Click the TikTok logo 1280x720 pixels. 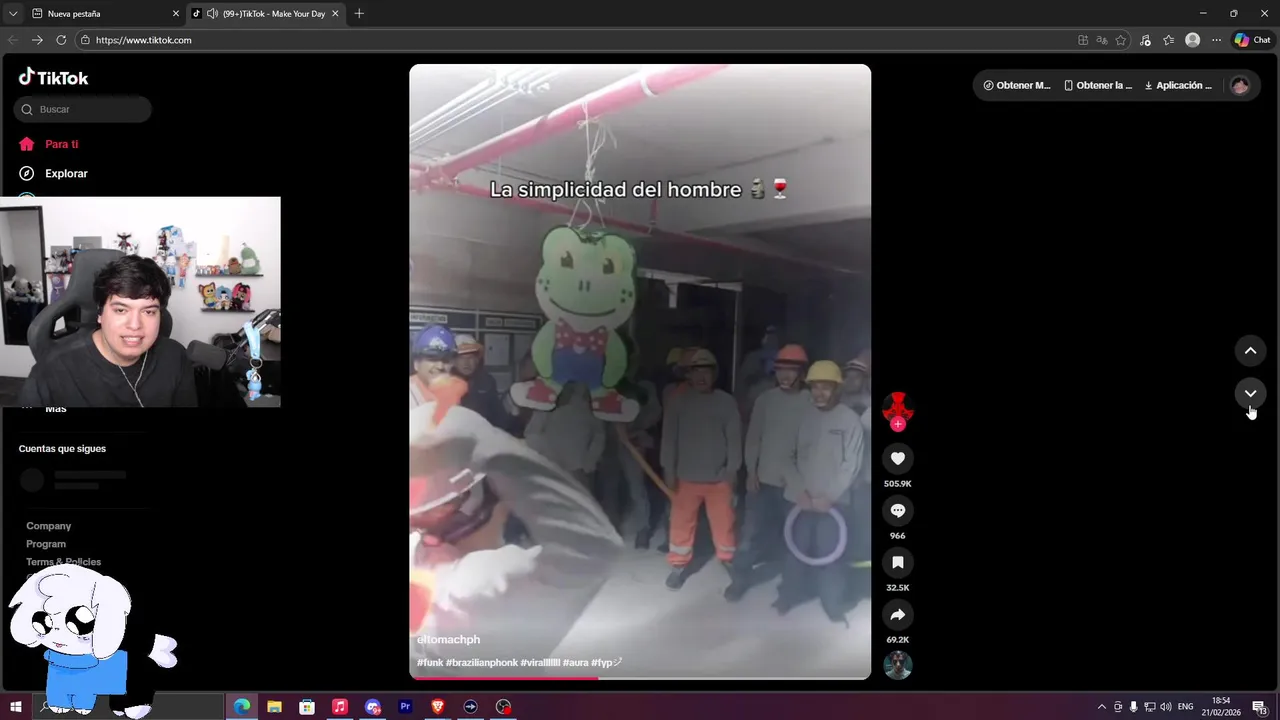coord(53,77)
